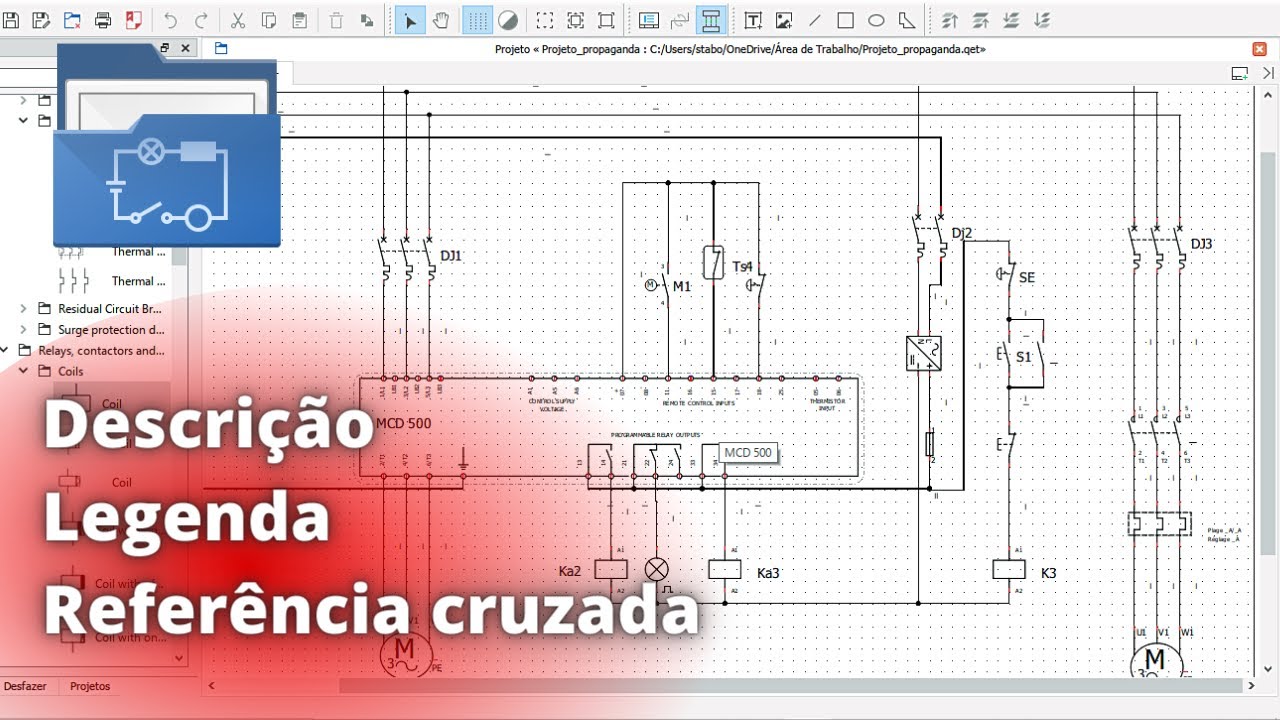Screen dimensions: 1280x720
Task: Float the elements panel with undock icon
Action: point(166,48)
